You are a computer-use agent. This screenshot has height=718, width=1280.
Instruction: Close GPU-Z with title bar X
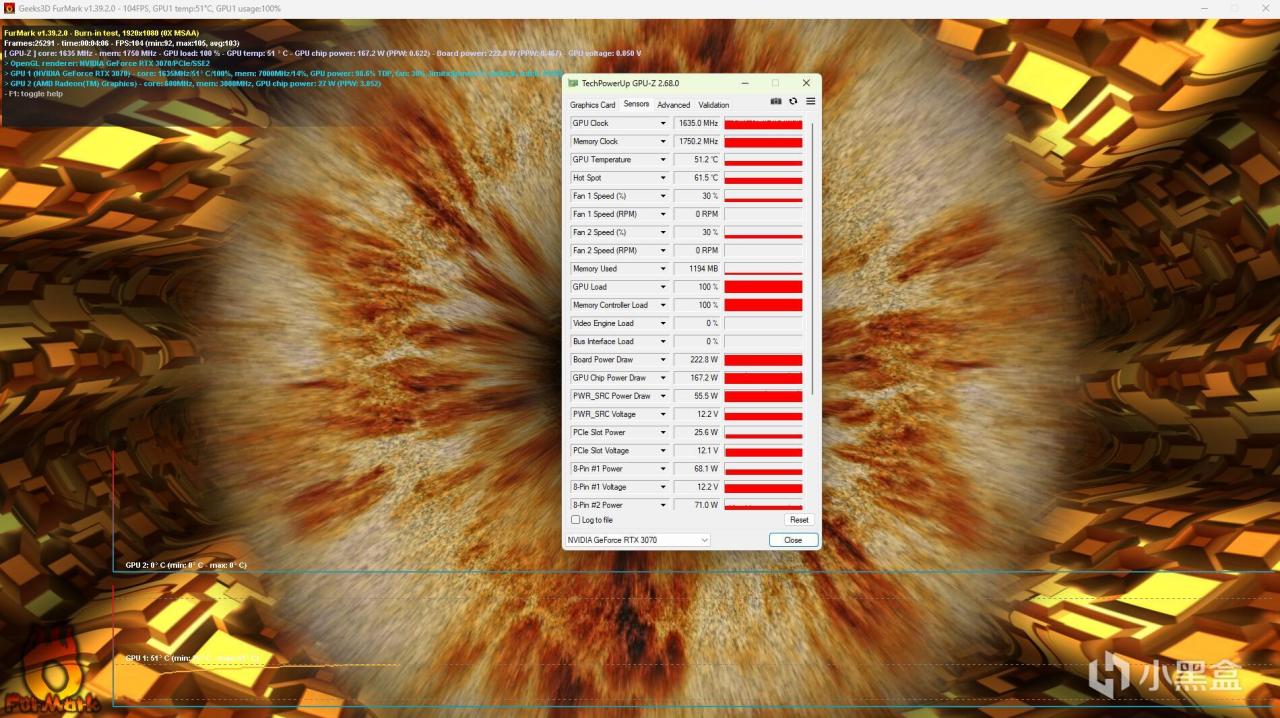806,83
